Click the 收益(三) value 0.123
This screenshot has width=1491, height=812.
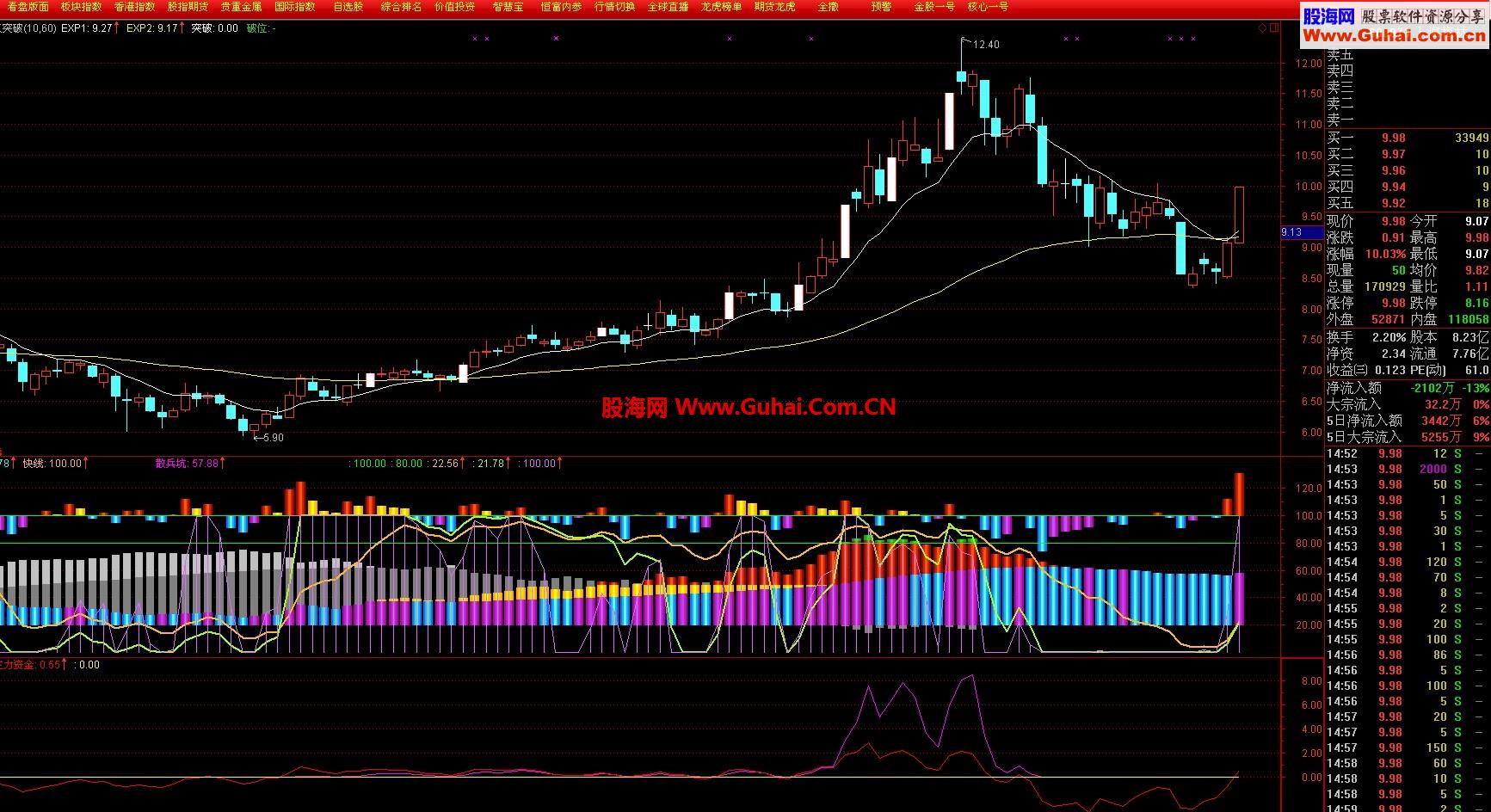pos(1390,370)
